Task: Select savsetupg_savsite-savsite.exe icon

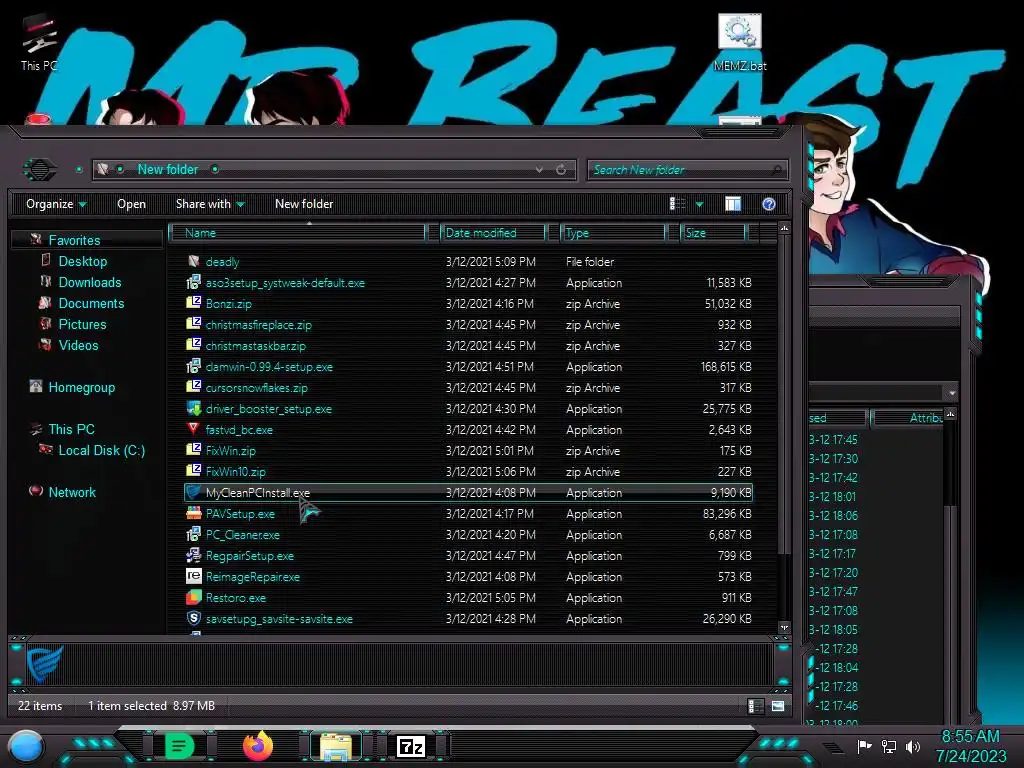Action: (193, 618)
